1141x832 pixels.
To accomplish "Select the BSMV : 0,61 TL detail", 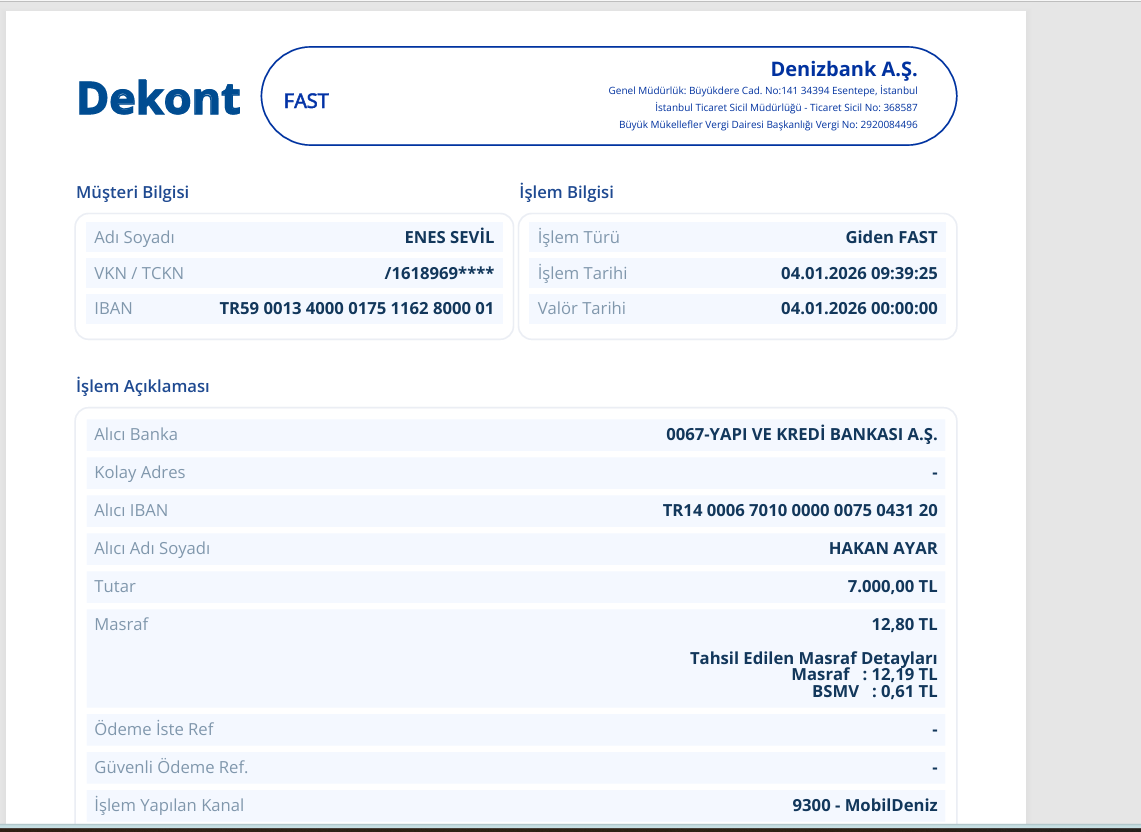I will coord(875,692).
